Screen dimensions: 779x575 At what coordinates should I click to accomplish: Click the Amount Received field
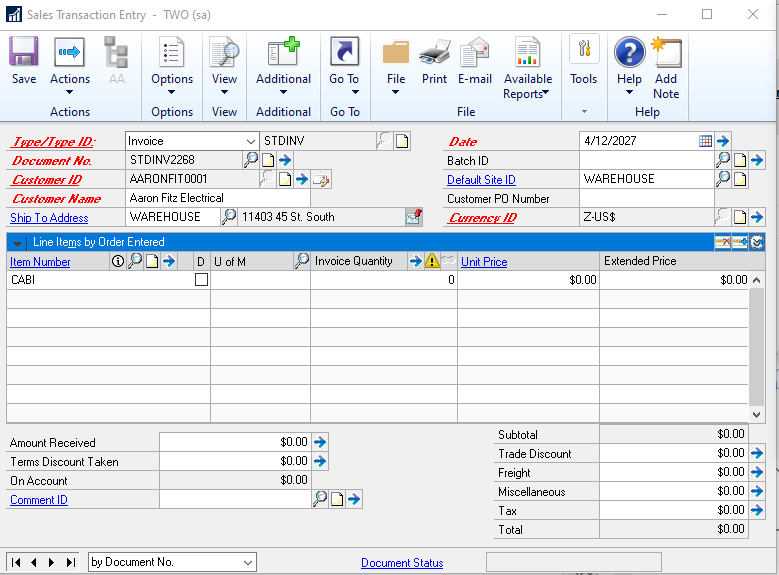234,442
